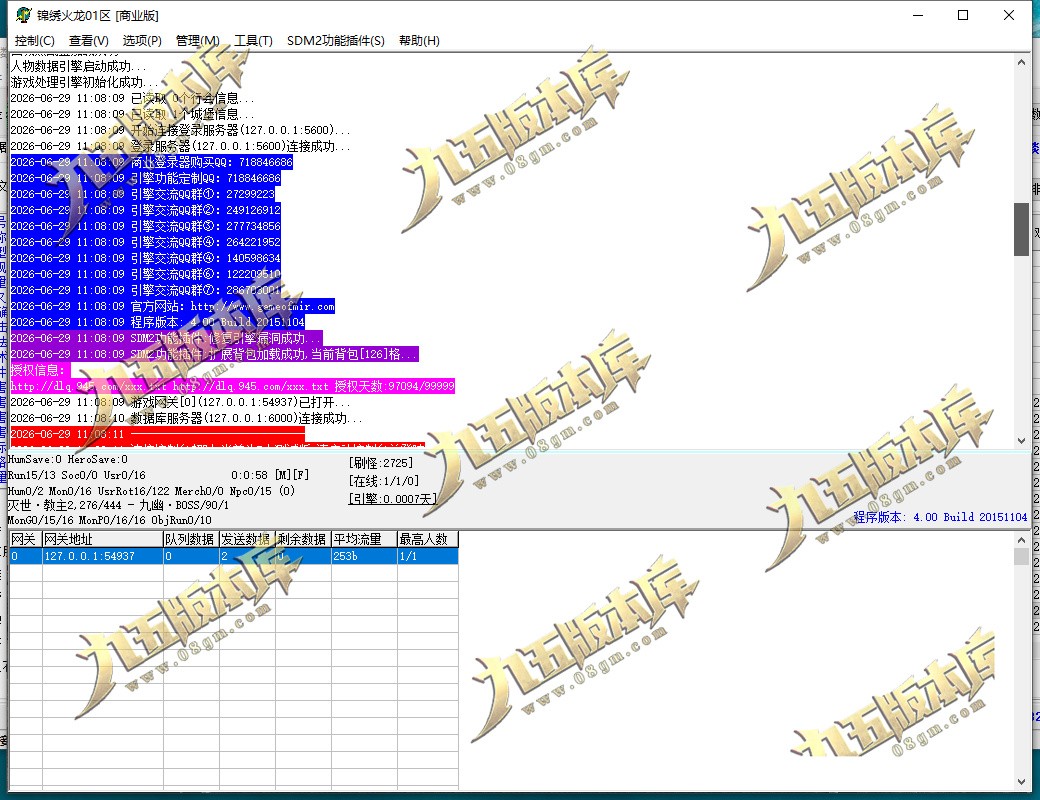1040x800 pixels.
Task: Click the HumSave:0 HeroSave:0 status line
Action: point(68,459)
